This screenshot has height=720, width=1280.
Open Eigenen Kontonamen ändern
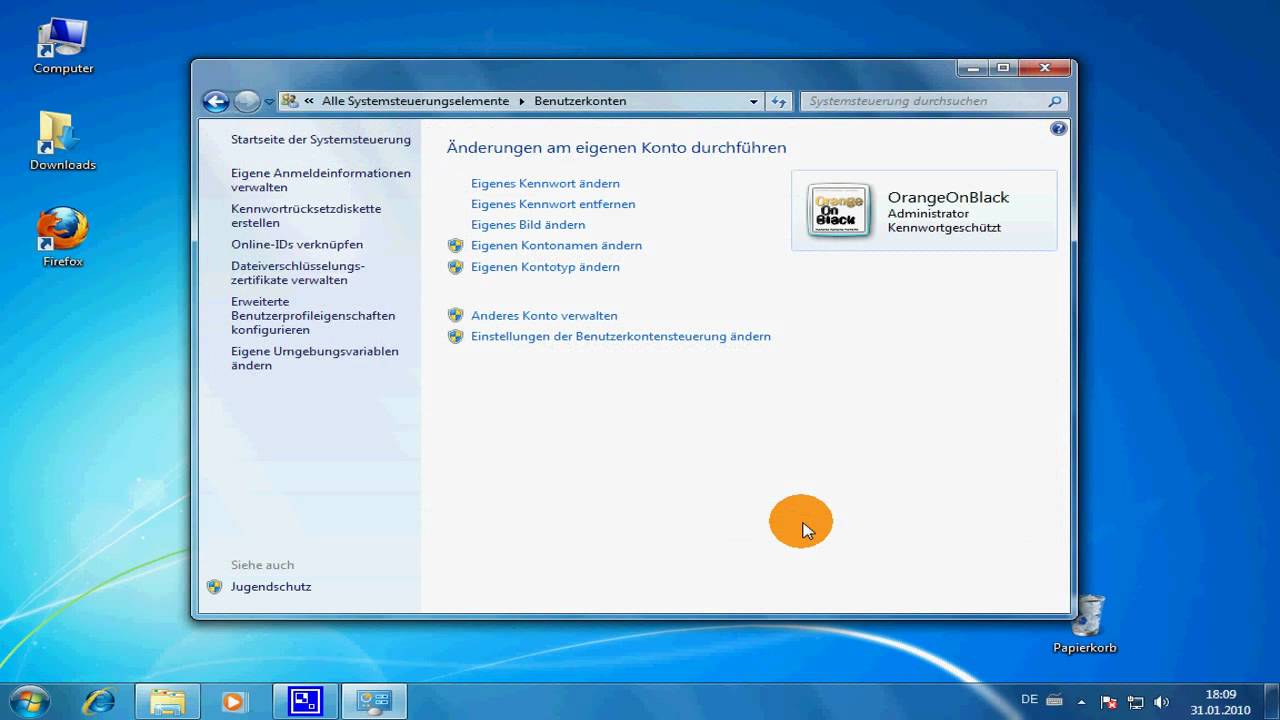[556, 245]
